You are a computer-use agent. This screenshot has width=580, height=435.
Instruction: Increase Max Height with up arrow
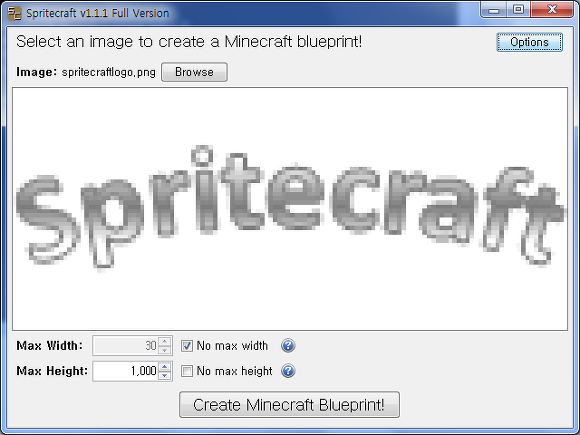(165, 366)
